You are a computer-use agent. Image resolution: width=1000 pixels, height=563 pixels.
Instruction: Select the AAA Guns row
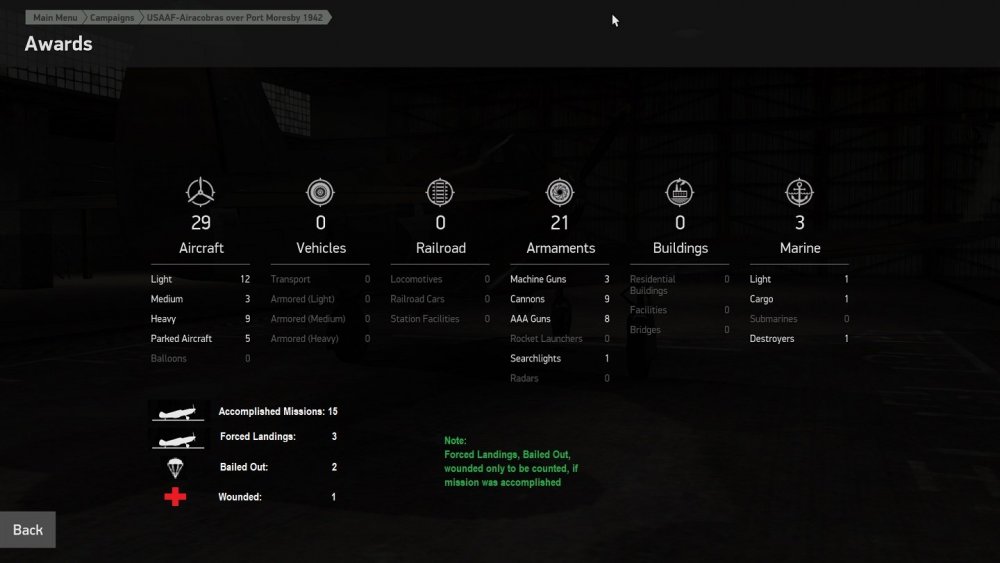[560, 319]
